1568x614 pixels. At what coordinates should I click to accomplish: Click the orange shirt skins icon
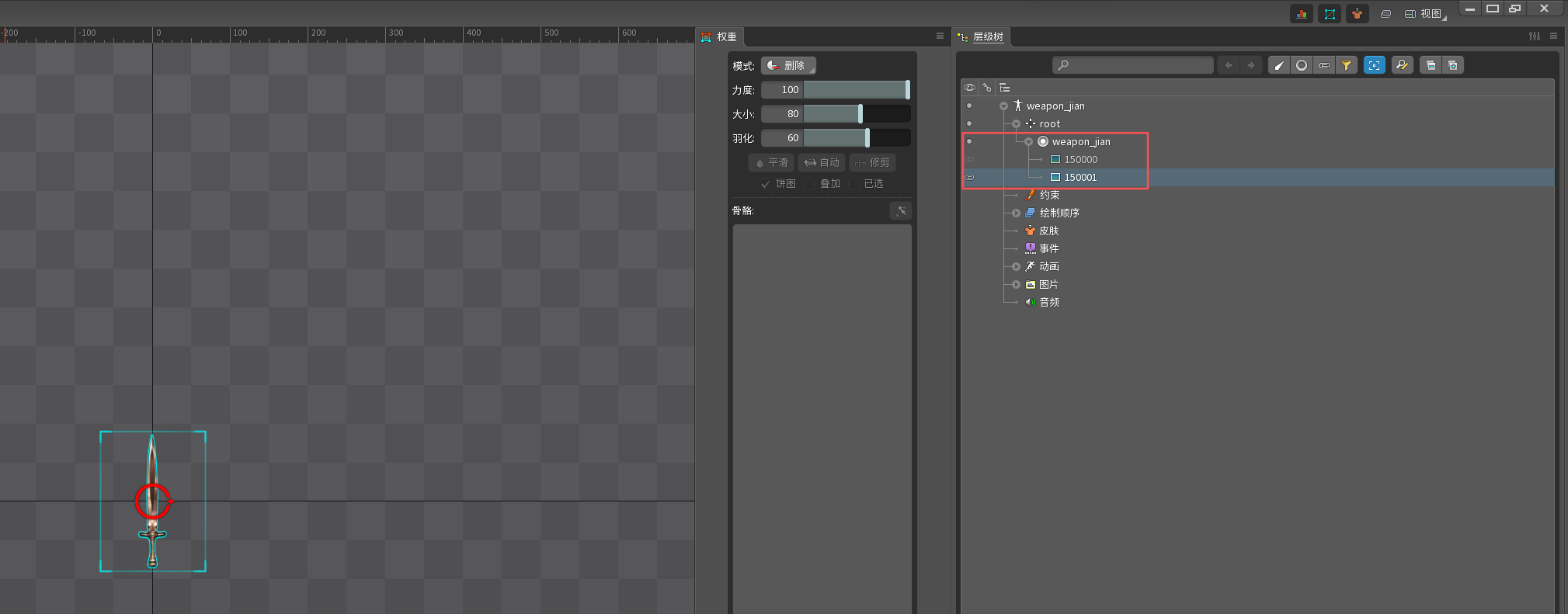[x=1357, y=14]
